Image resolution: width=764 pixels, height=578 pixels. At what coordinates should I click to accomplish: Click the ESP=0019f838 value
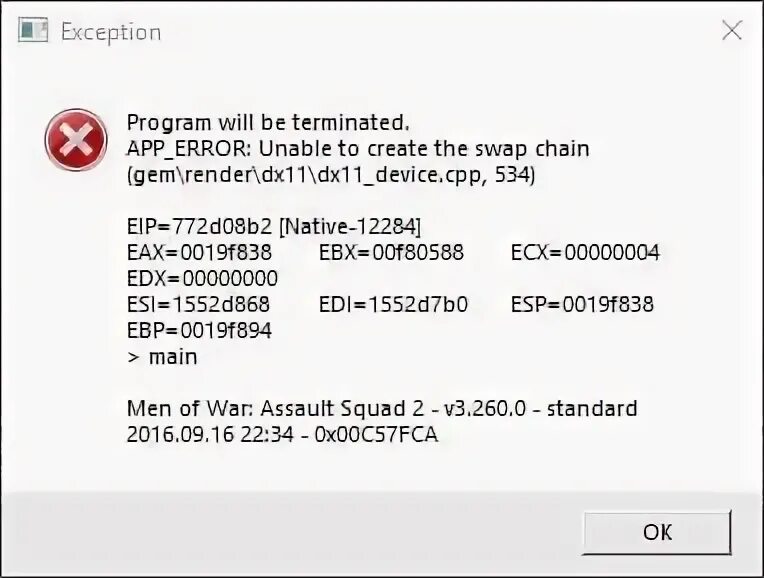point(582,304)
